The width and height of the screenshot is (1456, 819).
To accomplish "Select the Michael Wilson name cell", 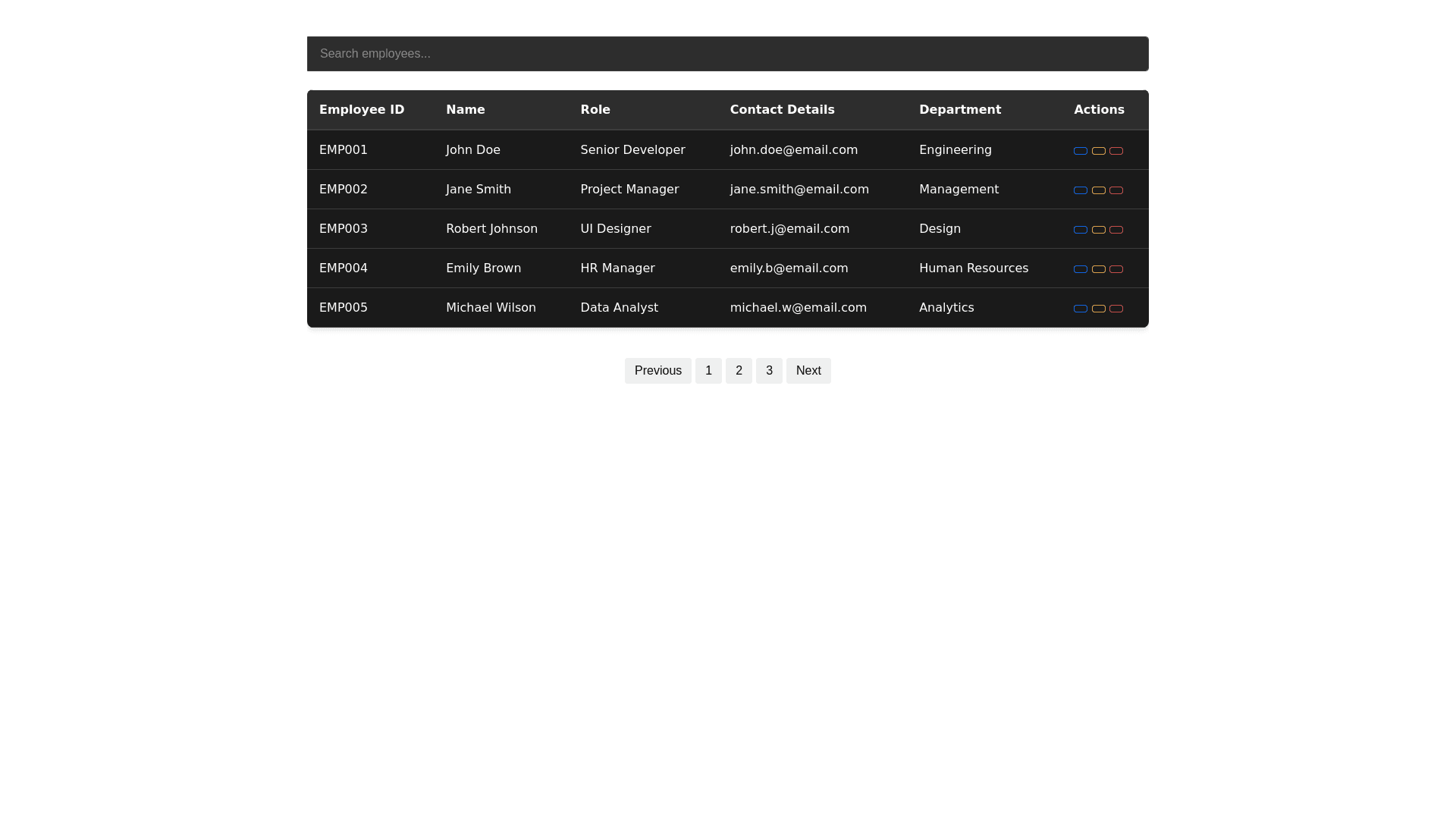I will [x=491, y=308].
